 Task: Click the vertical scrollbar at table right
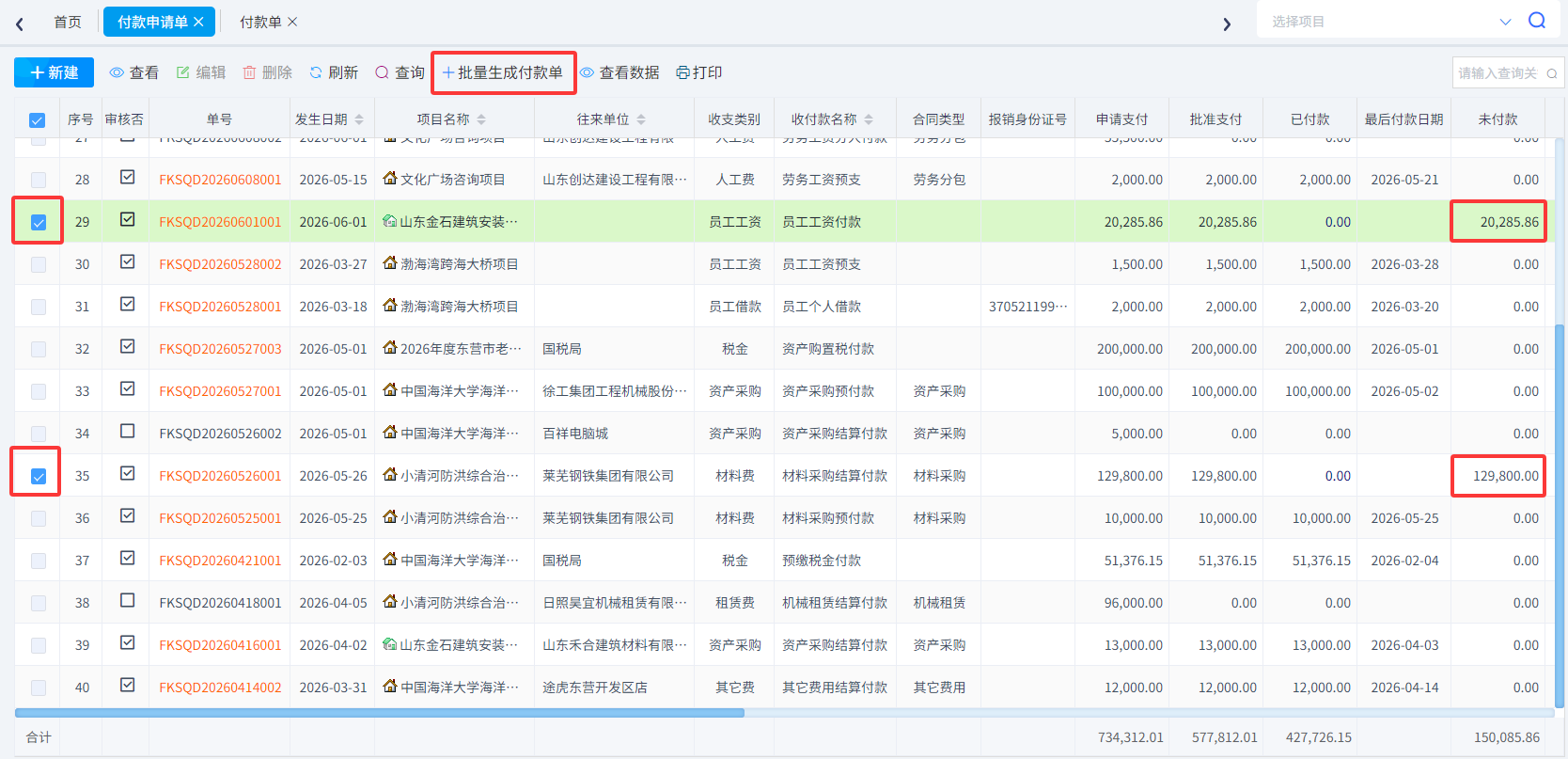click(x=1560, y=516)
